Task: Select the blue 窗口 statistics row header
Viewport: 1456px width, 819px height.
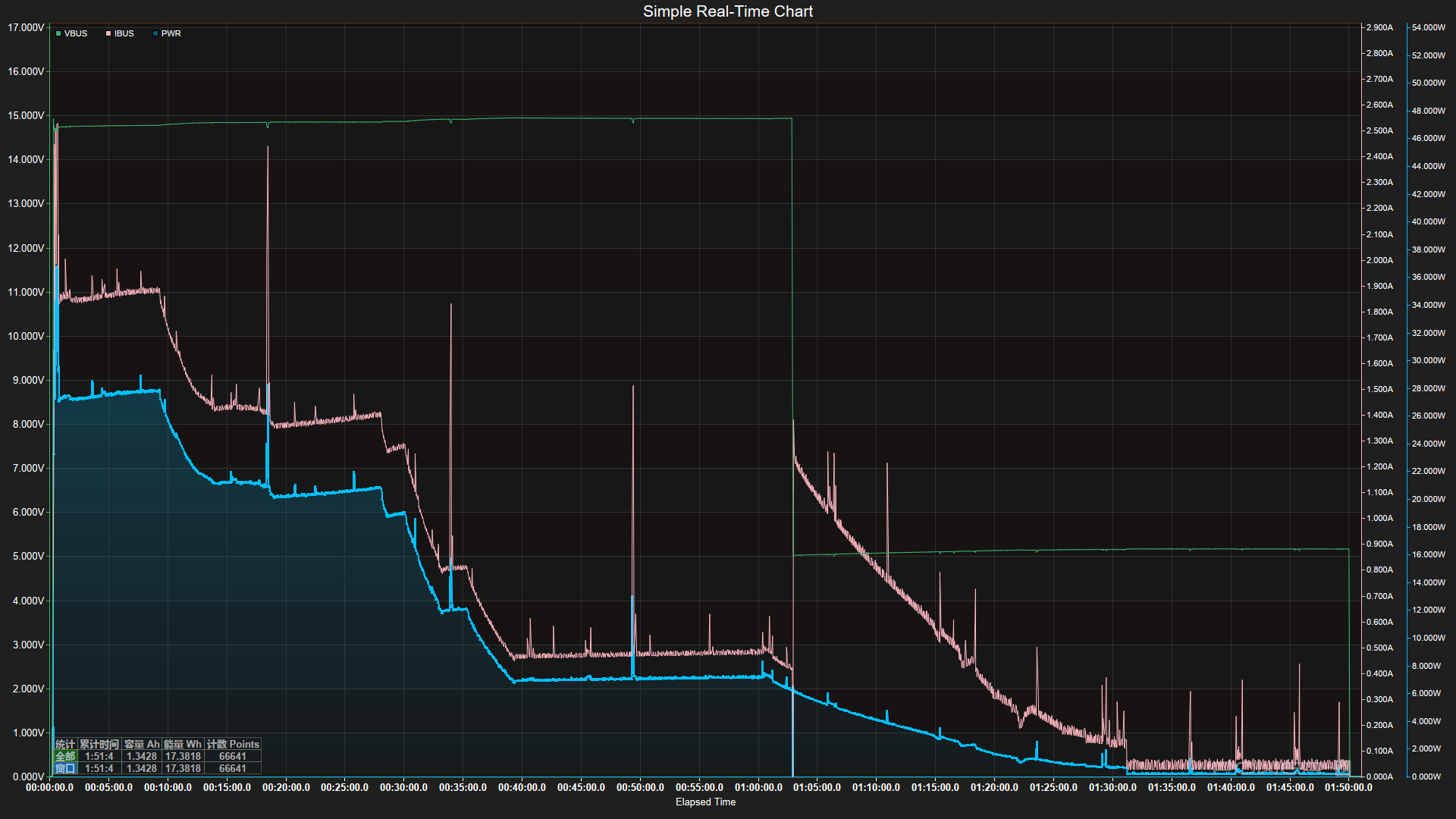Action: [65, 769]
